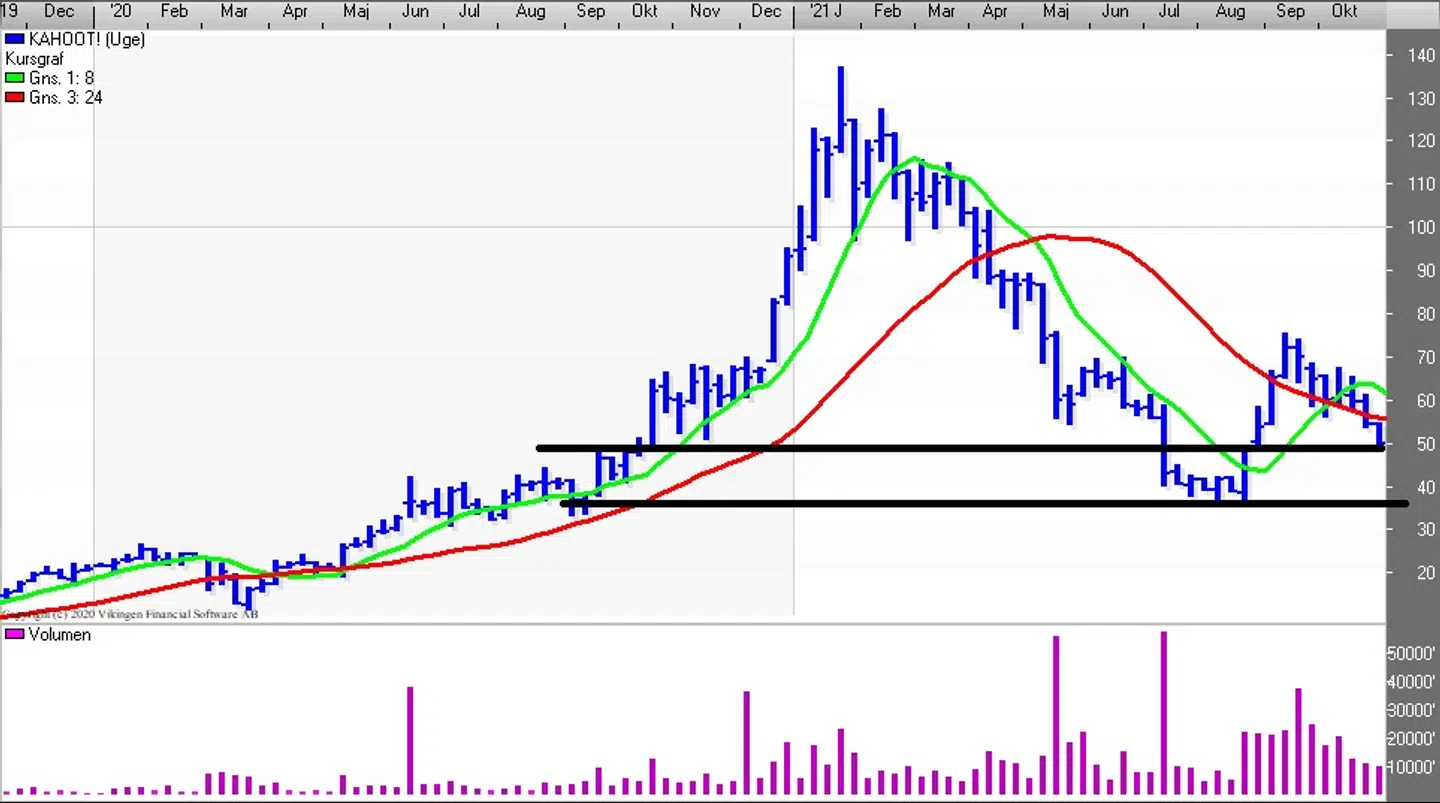Click the blue KAHOOT! legend color box
The image size is (1440, 803).
14,39
